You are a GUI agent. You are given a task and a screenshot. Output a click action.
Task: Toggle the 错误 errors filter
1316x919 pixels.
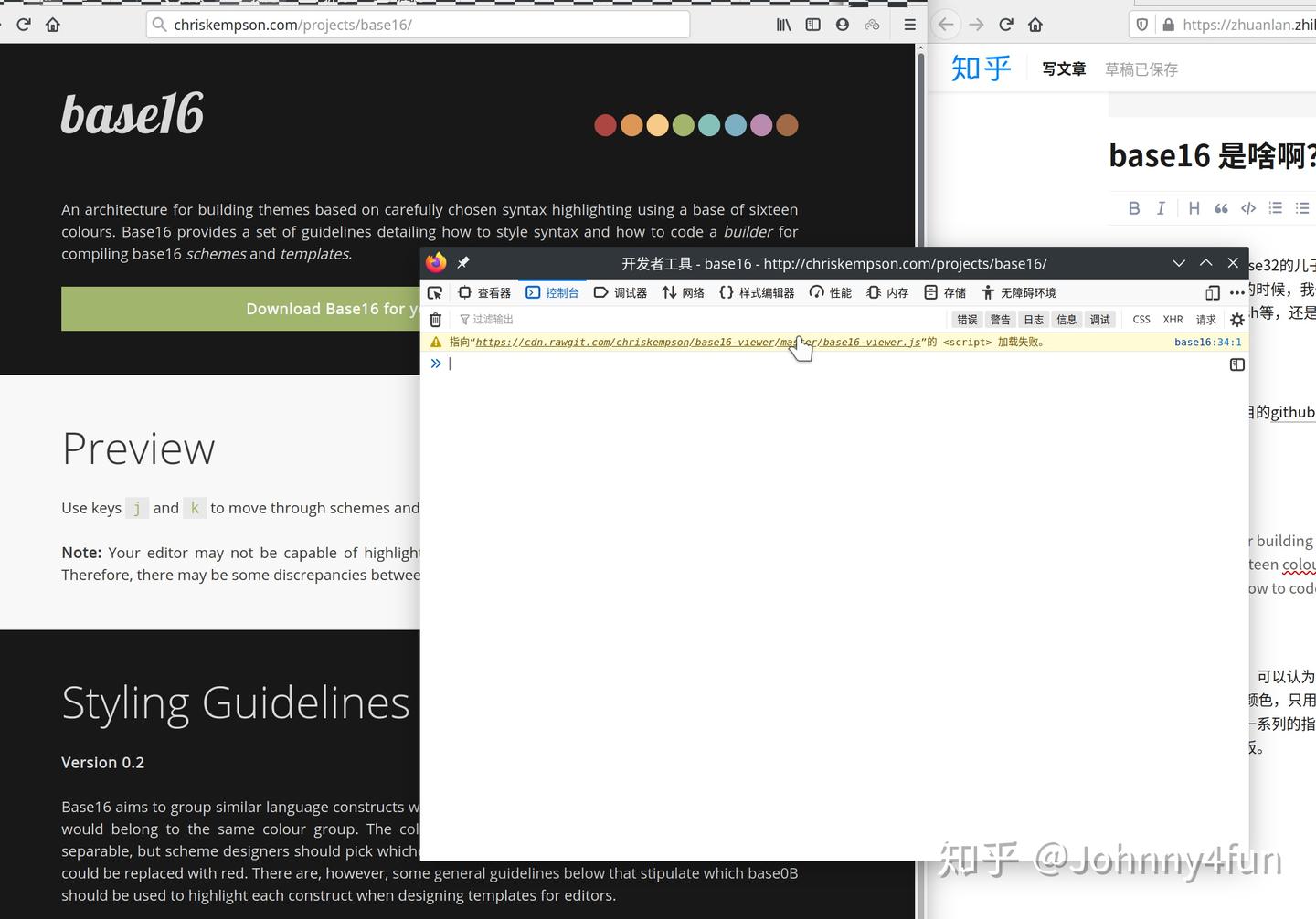click(967, 319)
